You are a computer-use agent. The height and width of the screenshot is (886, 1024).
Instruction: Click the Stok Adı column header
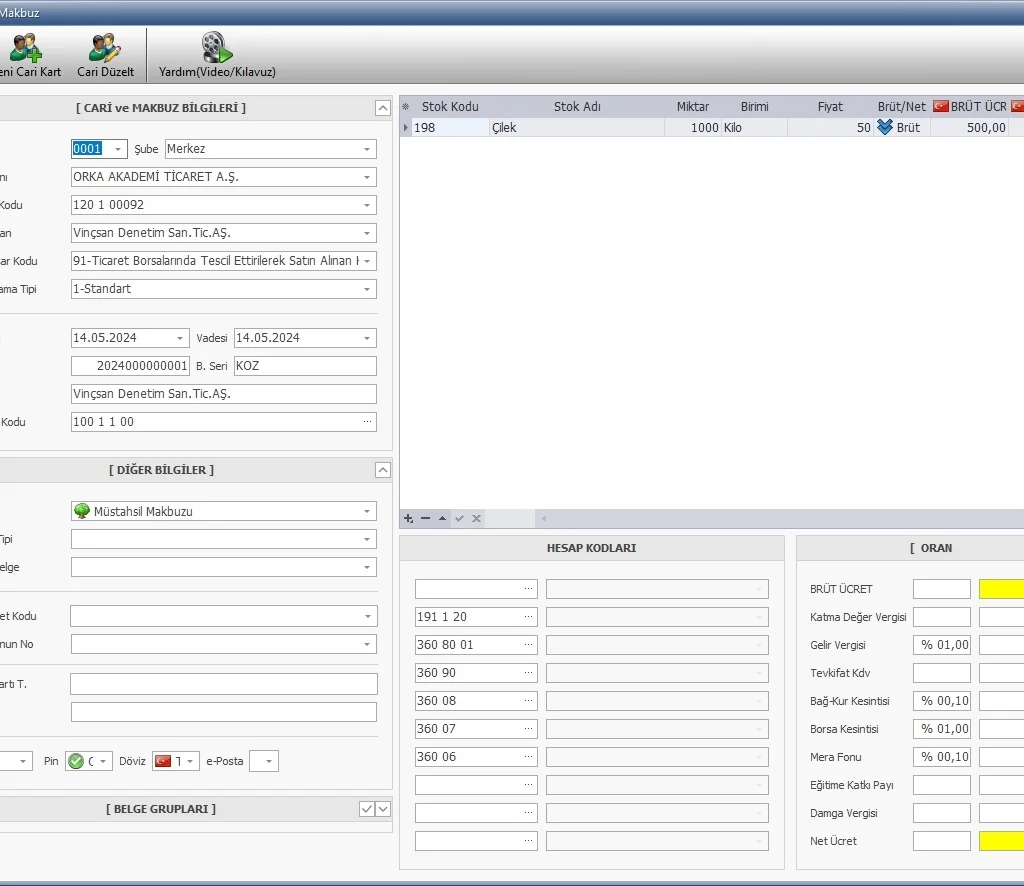click(x=577, y=107)
